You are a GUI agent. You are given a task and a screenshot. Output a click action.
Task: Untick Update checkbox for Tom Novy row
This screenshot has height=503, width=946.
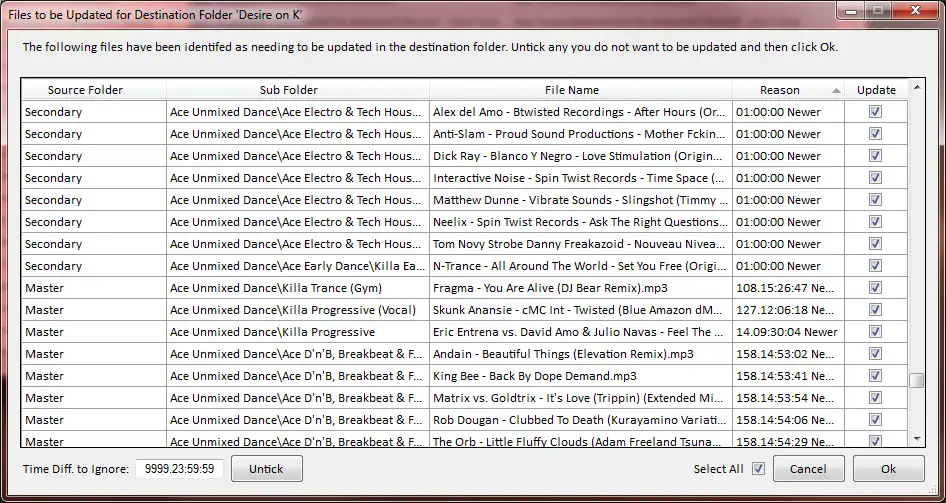pos(875,244)
